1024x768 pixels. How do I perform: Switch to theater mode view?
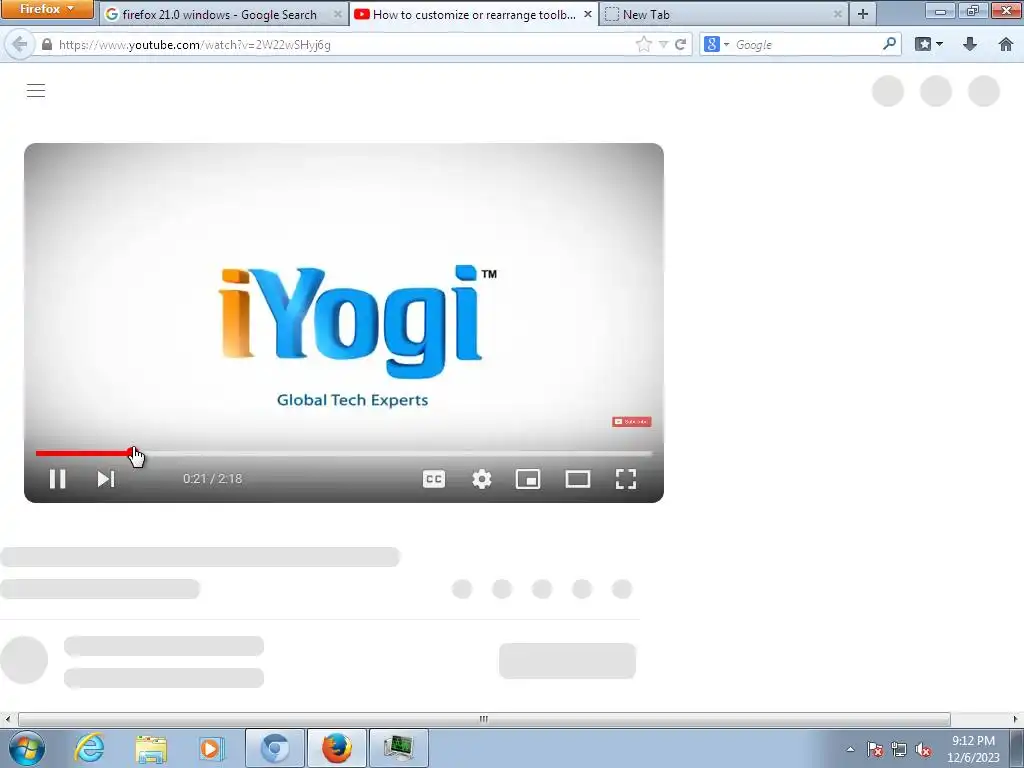click(577, 479)
